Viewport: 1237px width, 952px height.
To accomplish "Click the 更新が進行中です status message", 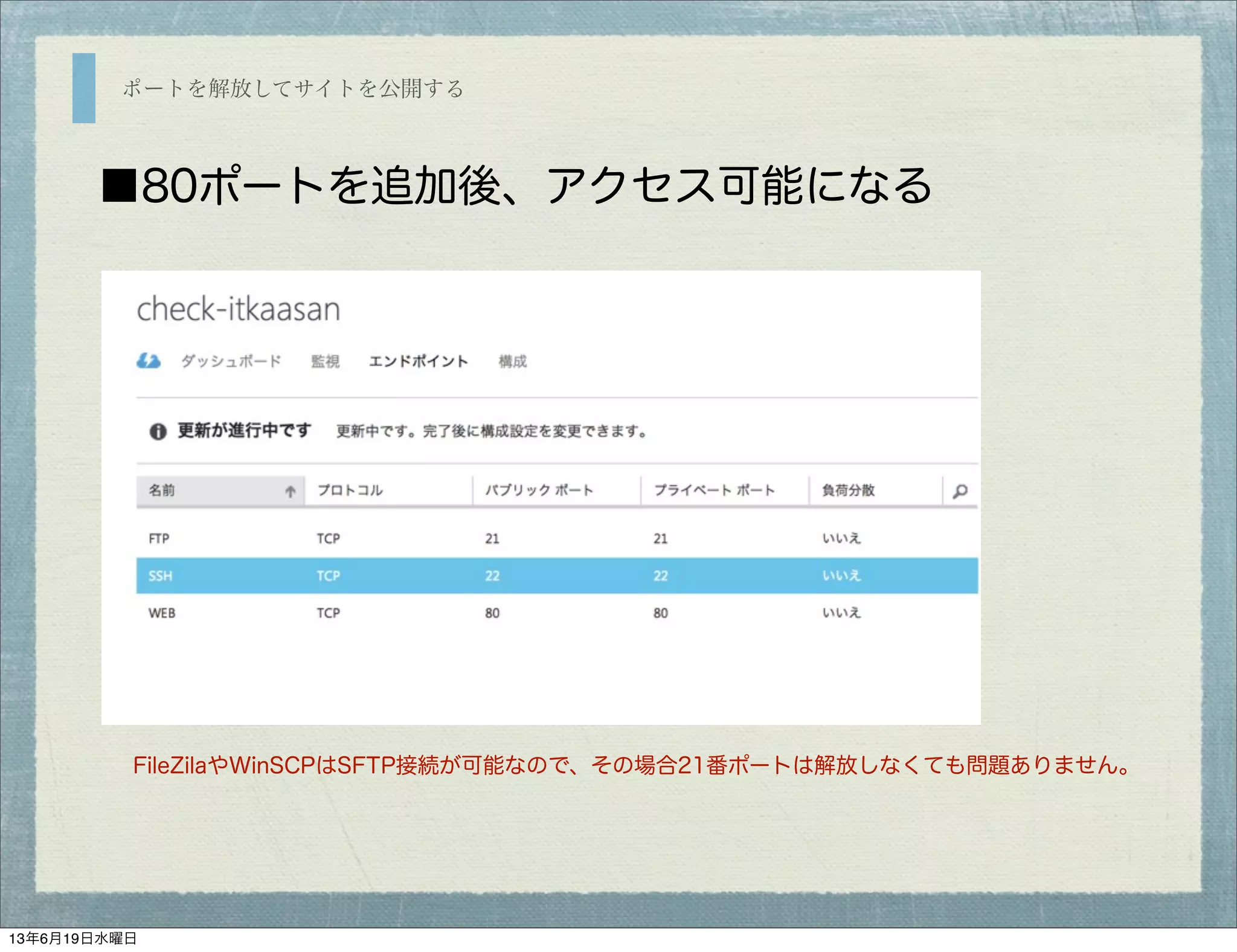I will click(x=245, y=431).
